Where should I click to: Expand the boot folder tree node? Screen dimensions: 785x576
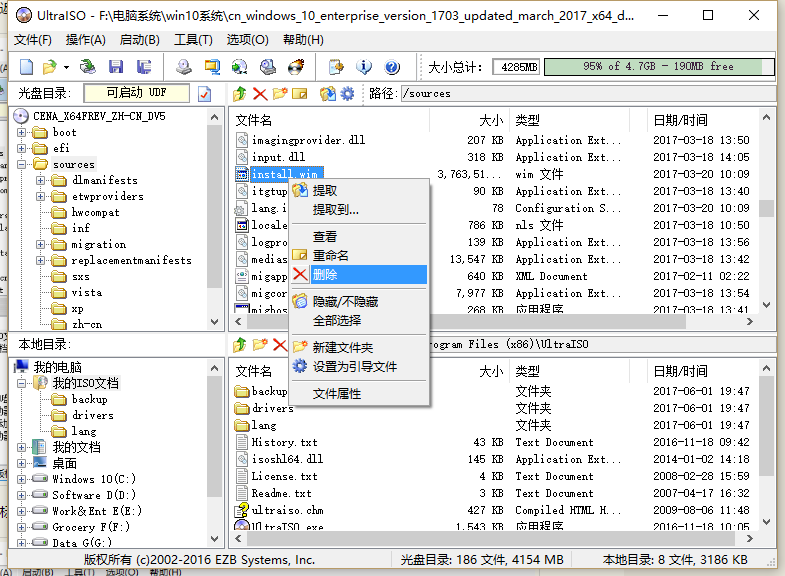pos(22,133)
